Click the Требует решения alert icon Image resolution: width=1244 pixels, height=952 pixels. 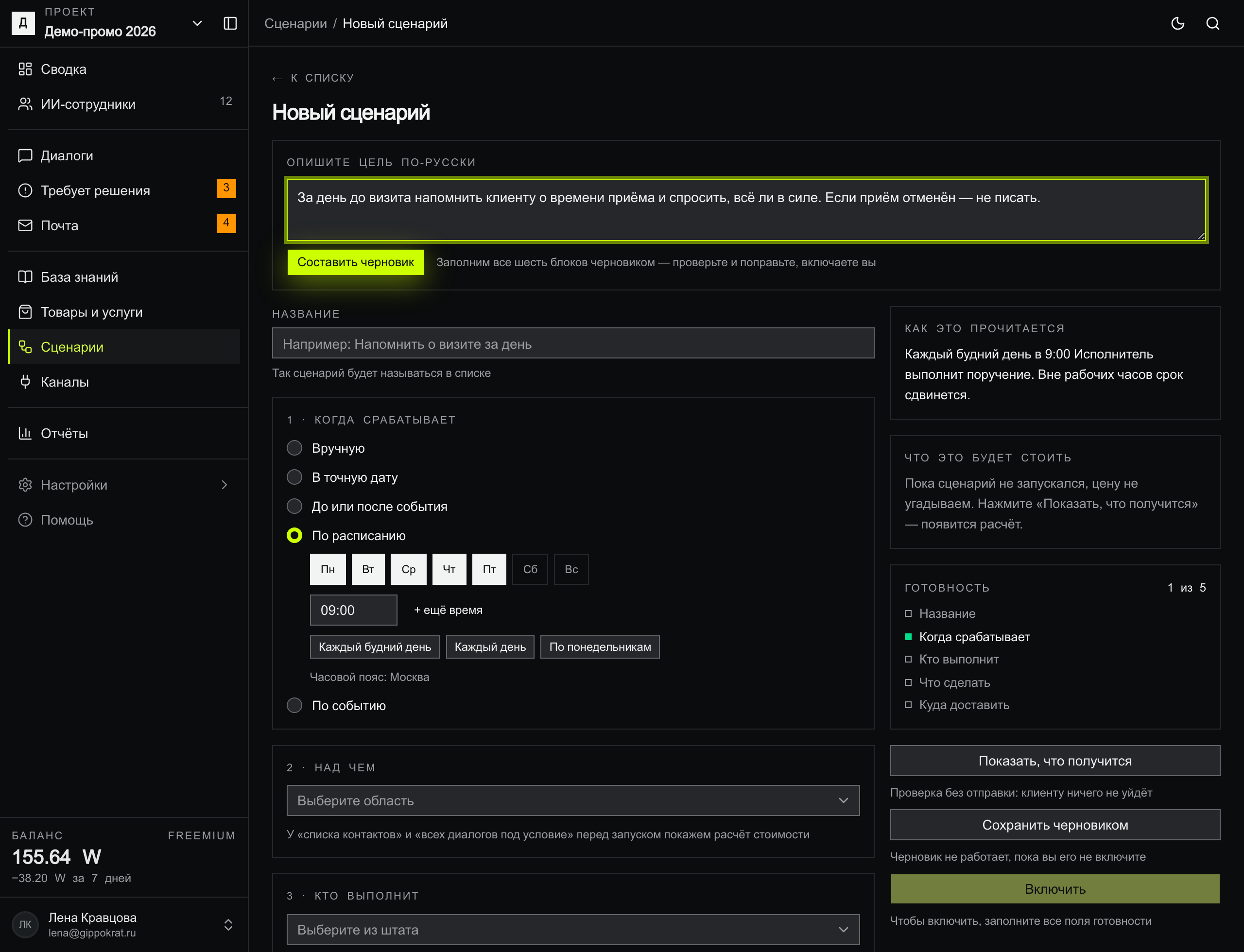25,190
